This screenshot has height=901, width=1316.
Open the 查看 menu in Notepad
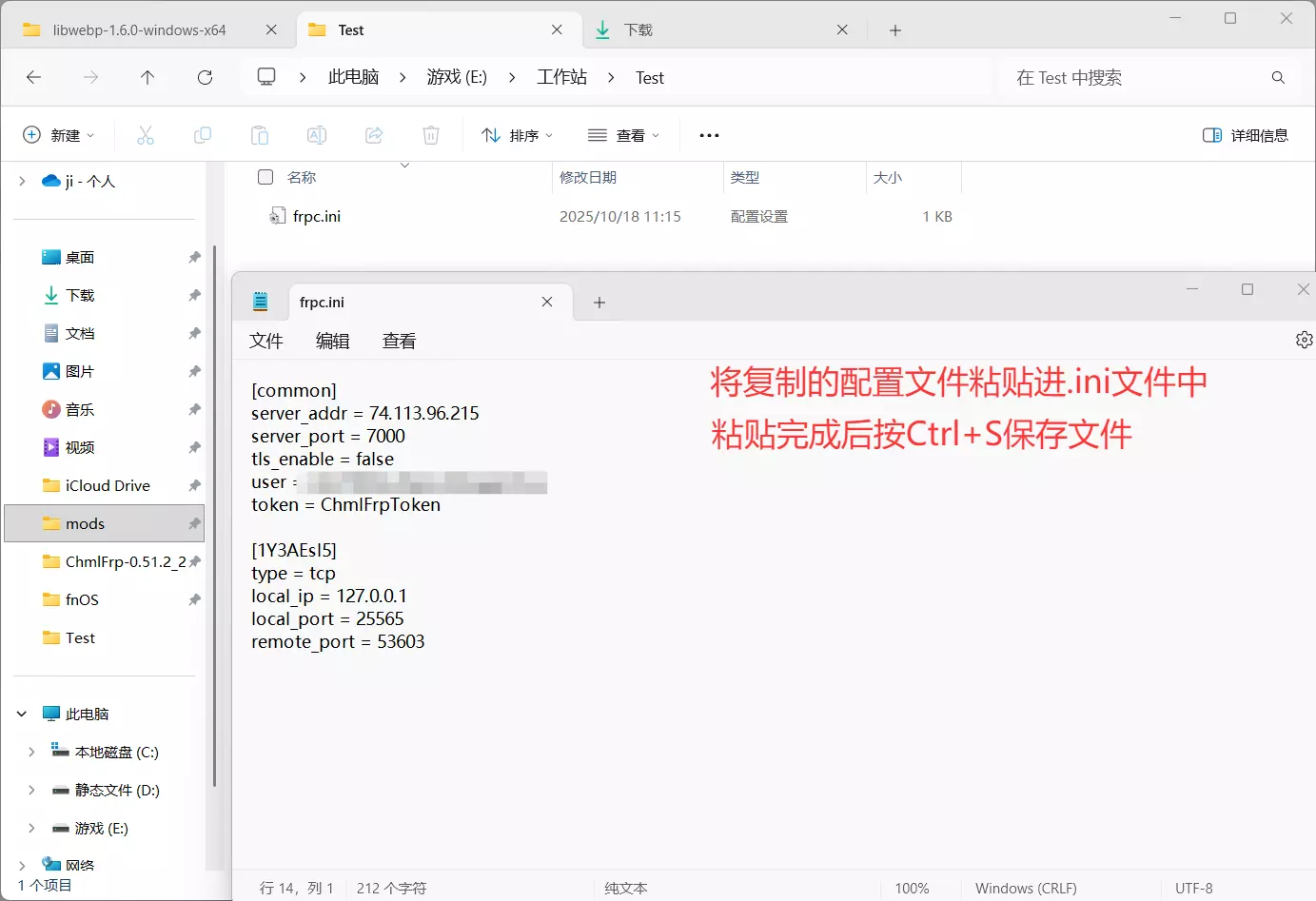pos(400,341)
